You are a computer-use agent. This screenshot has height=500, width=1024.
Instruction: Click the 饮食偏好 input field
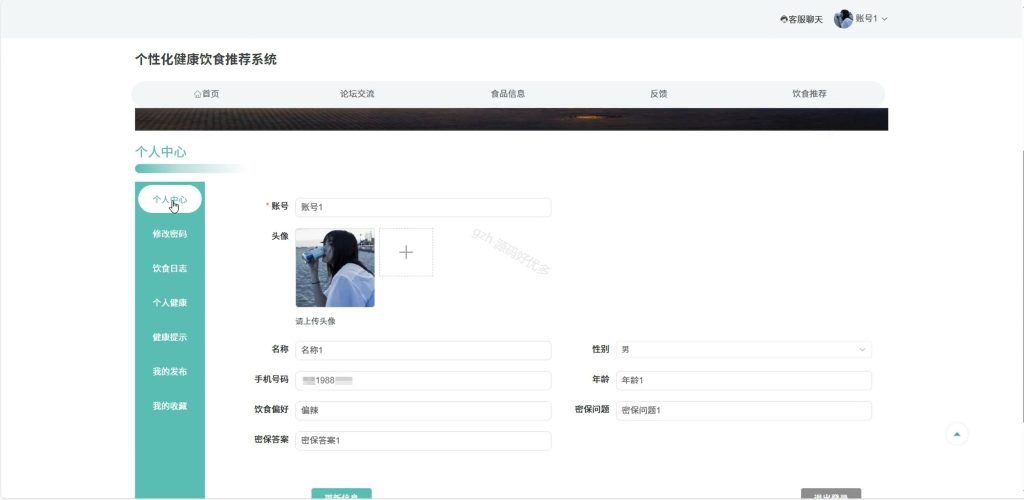pos(423,411)
